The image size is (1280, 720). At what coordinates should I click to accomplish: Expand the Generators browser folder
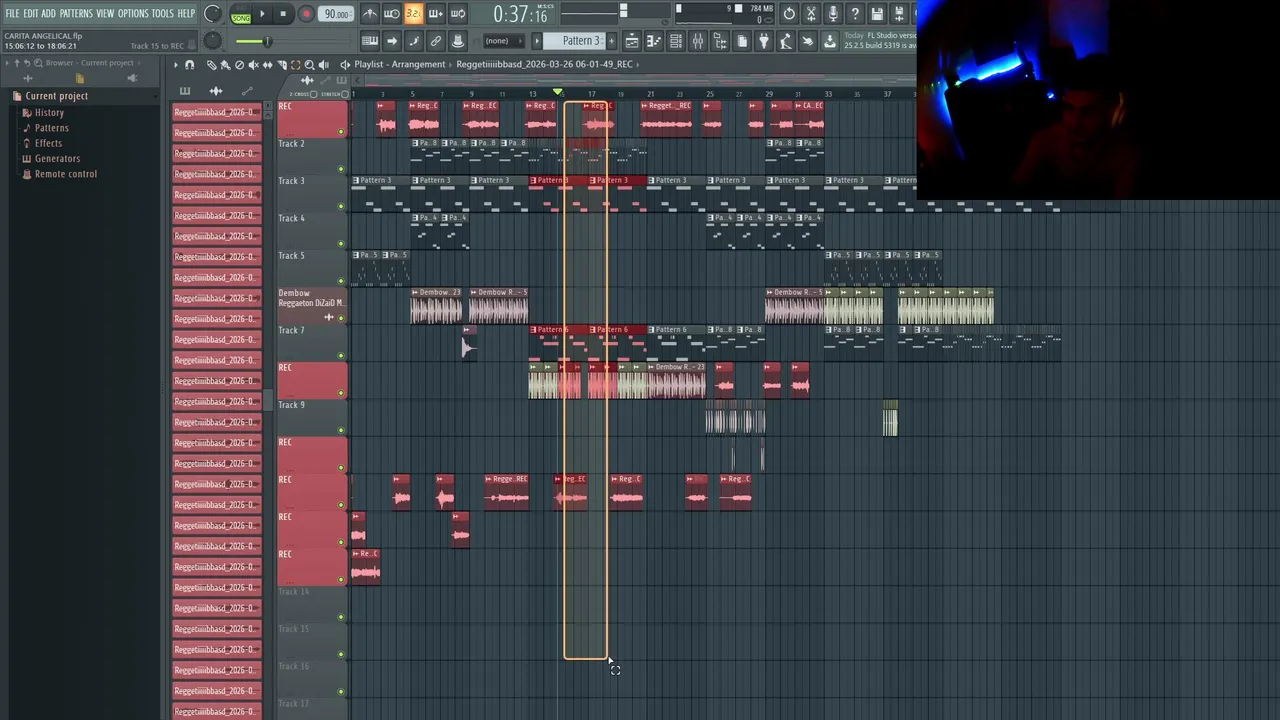[57, 158]
